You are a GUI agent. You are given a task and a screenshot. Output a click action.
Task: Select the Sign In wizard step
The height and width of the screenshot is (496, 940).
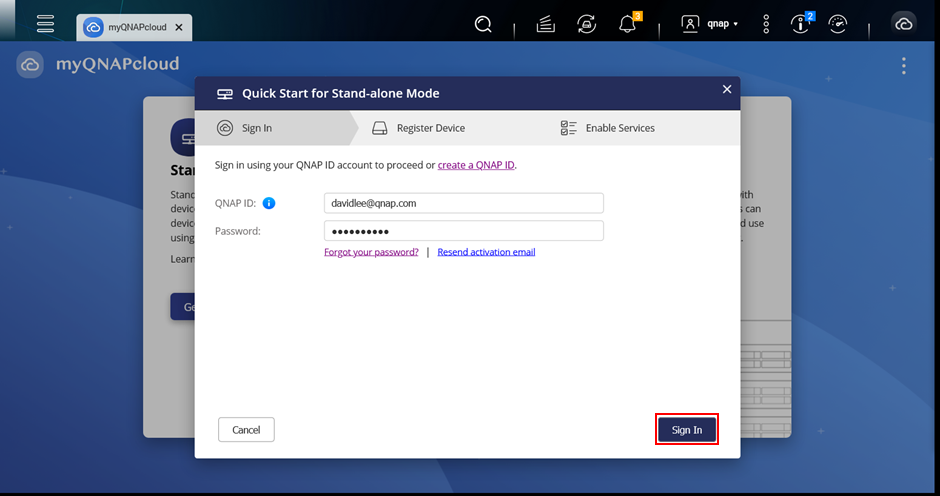pos(276,128)
